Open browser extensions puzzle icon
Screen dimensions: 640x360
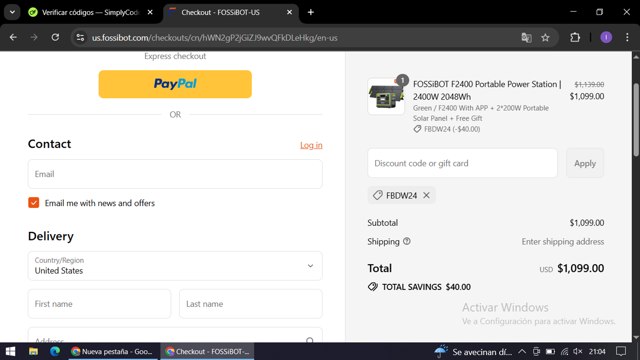tap(575, 38)
